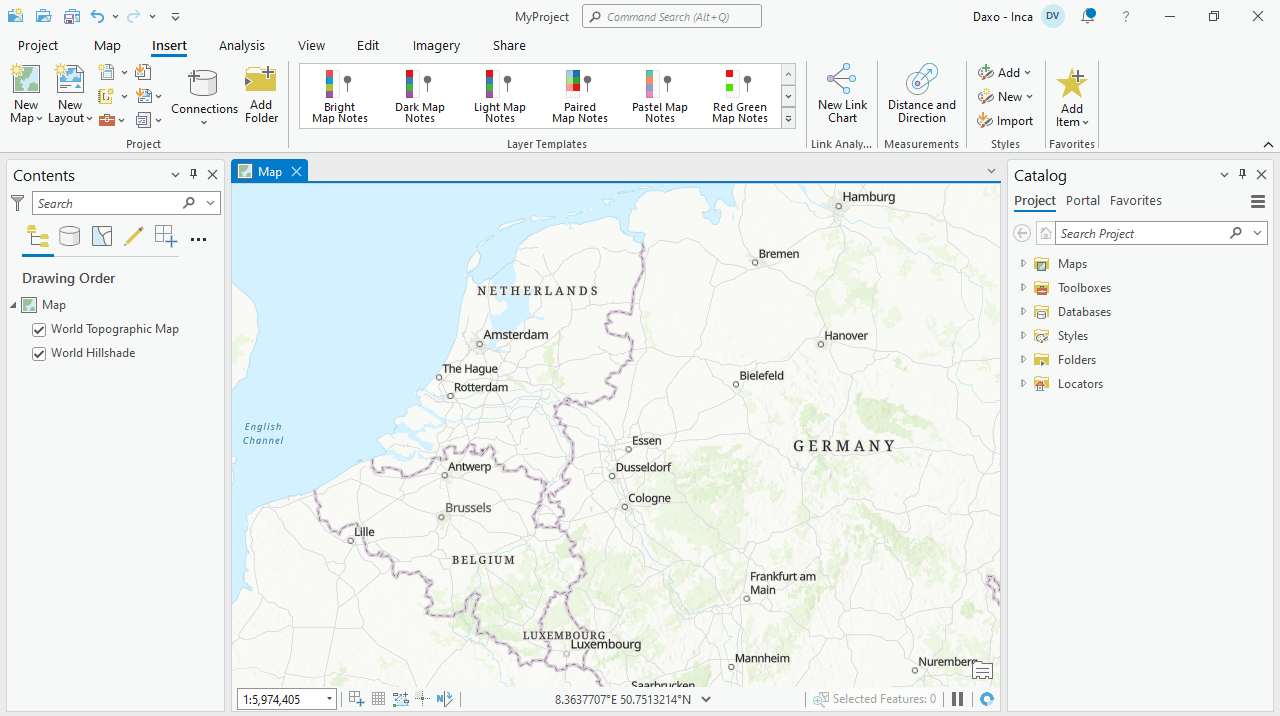Click the Import Layout icon
Screen dimensions: 1280x716
pos(143,96)
